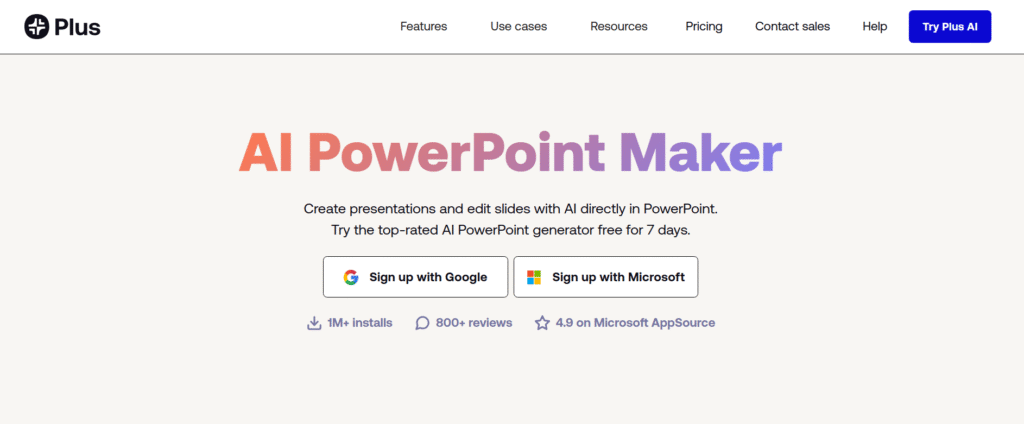
Task: Go to the Pricing page
Action: (x=704, y=27)
